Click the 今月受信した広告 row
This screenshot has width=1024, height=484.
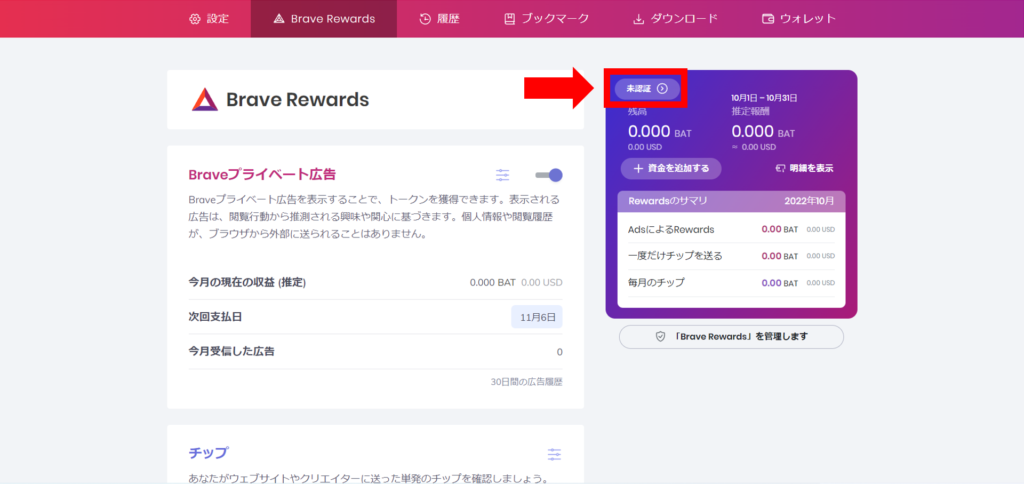[375, 351]
